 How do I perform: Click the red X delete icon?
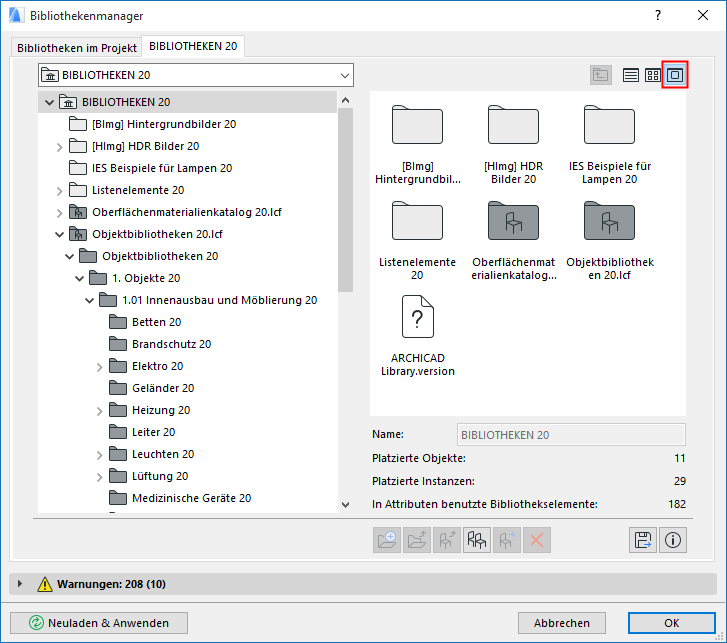536,540
